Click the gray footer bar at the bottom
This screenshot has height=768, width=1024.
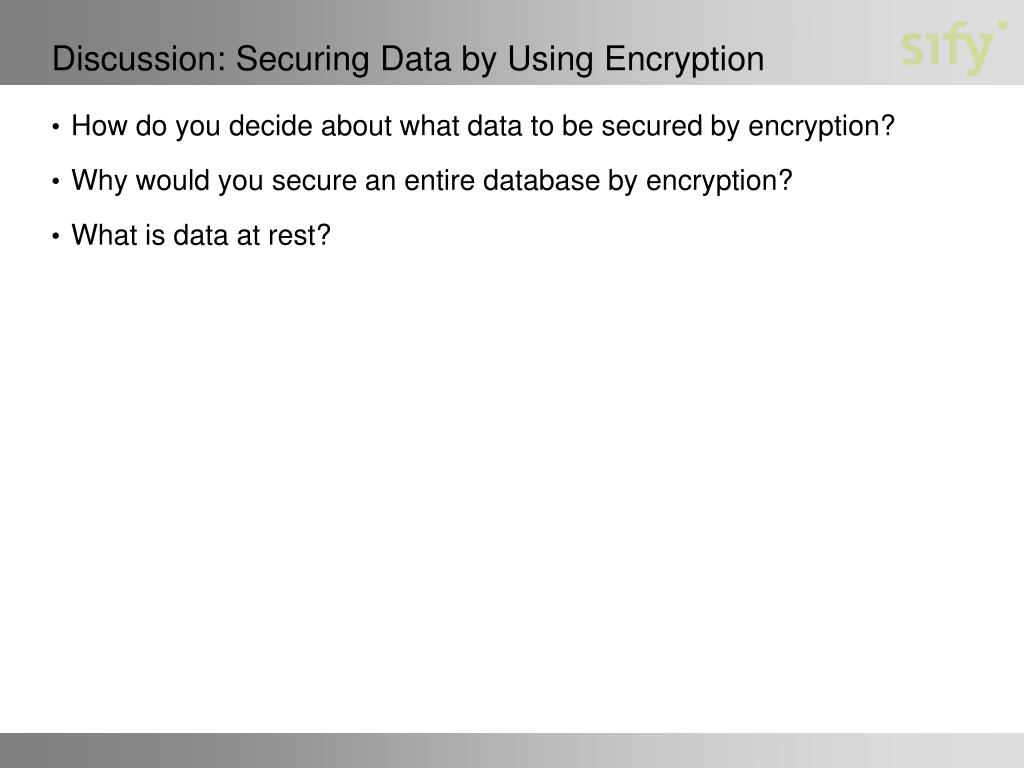[x=512, y=750]
